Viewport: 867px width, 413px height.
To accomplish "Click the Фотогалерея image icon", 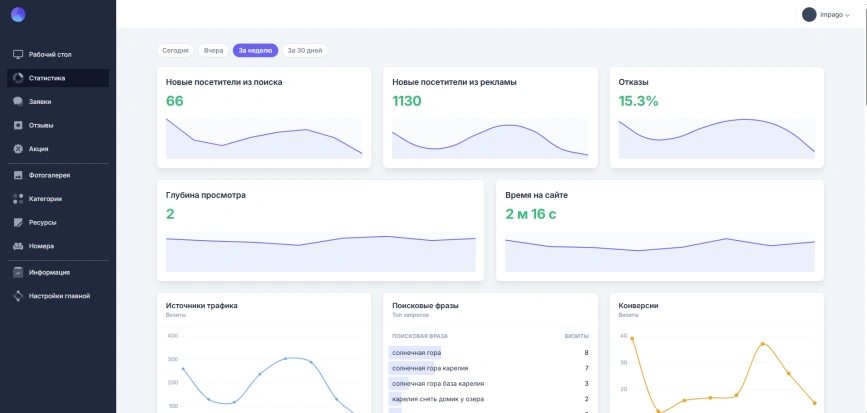I will tap(18, 175).
